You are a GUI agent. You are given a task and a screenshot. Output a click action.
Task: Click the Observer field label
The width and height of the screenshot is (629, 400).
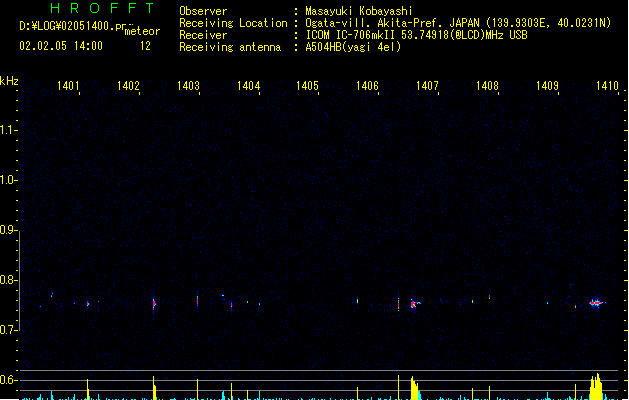[203, 11]
